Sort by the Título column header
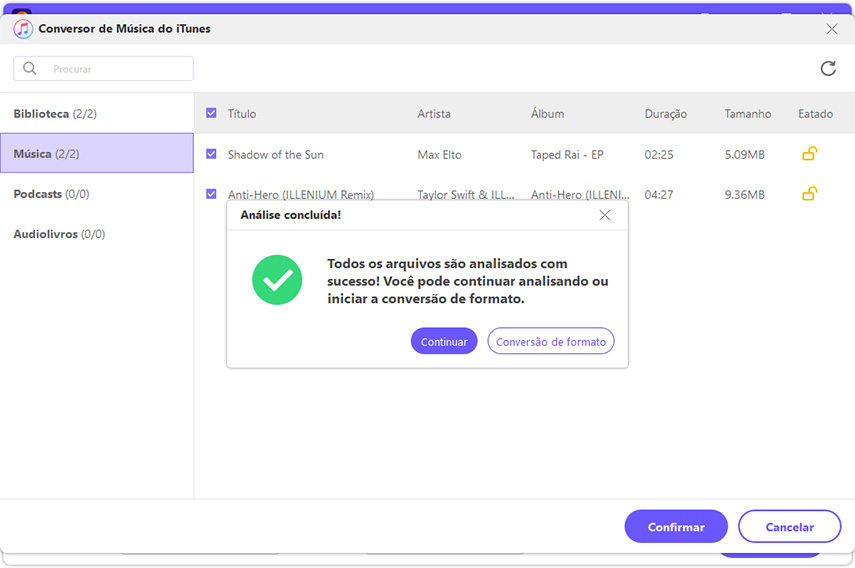This screenshot has width=855, height=568. (242, 114)
